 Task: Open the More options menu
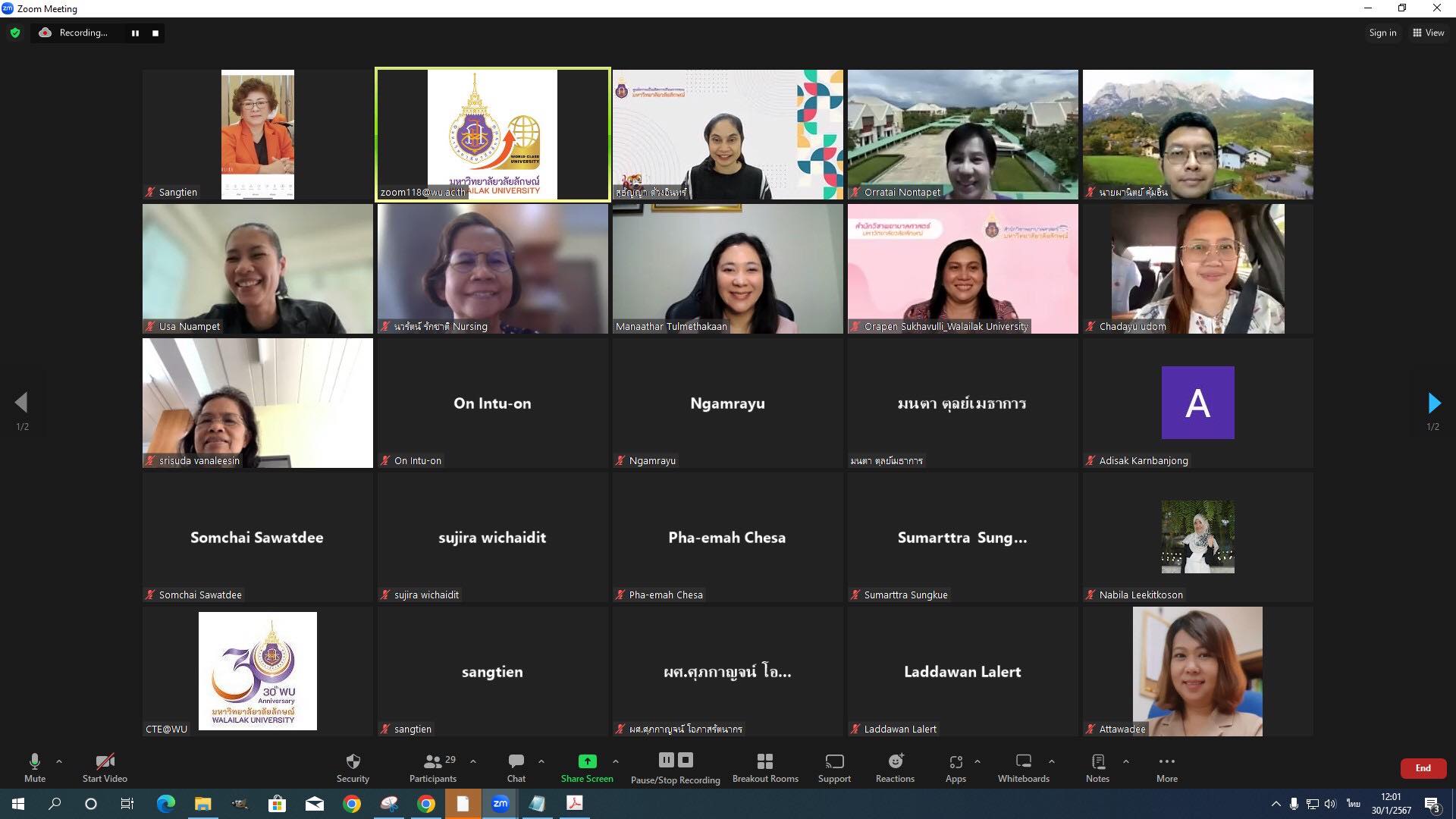coord(1167,767)
